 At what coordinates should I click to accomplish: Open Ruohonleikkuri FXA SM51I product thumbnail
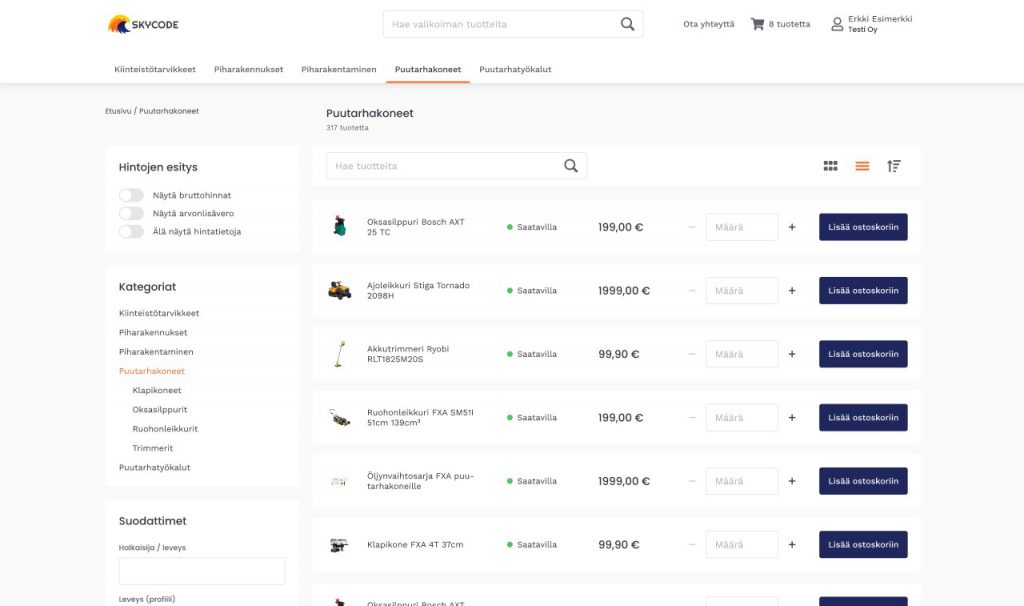[340, 417]
